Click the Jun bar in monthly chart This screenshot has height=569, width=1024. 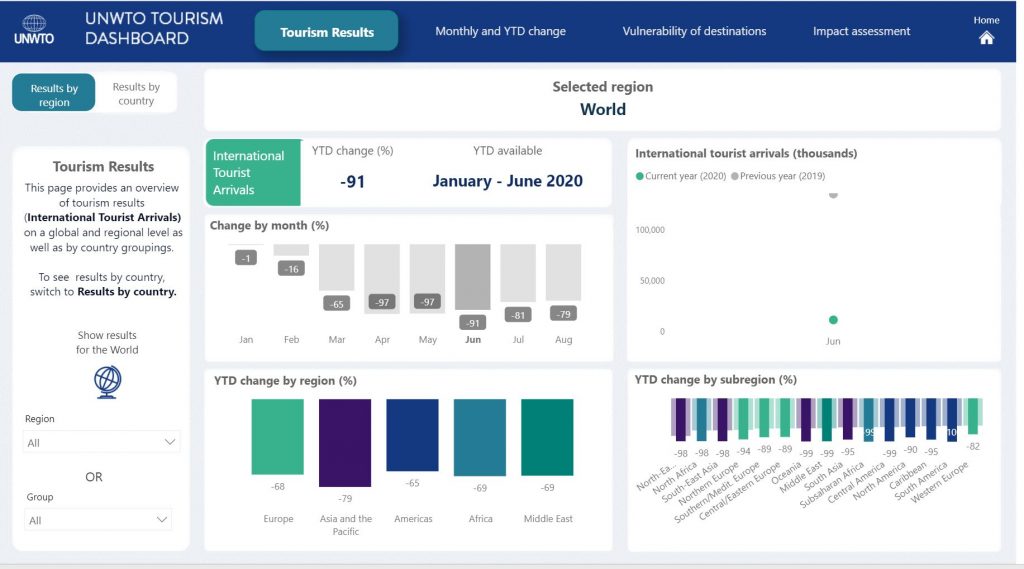(473, 278)
